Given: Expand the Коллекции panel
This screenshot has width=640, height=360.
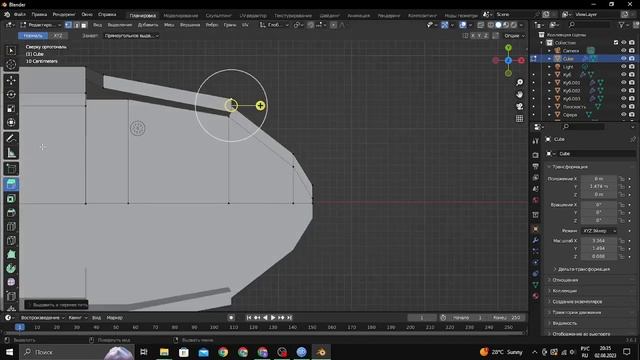Looking at the screenshot, I should click(x=564, y=291).
